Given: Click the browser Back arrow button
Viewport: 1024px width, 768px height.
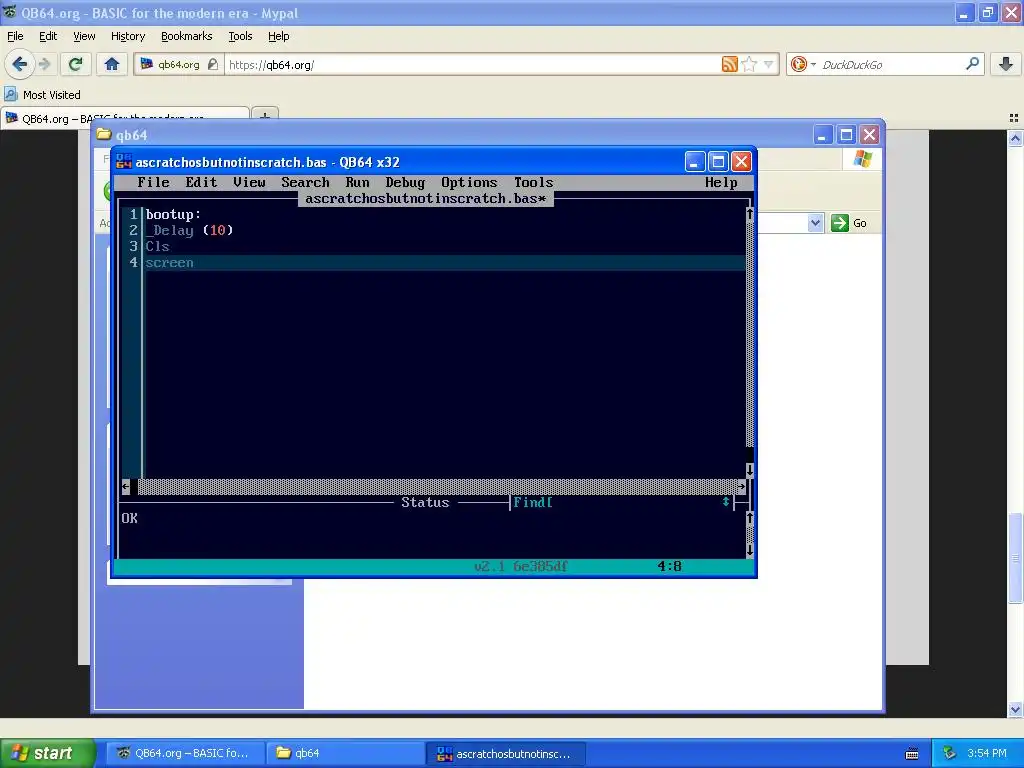Looking at the screenshot, I should tap(19, 64).
